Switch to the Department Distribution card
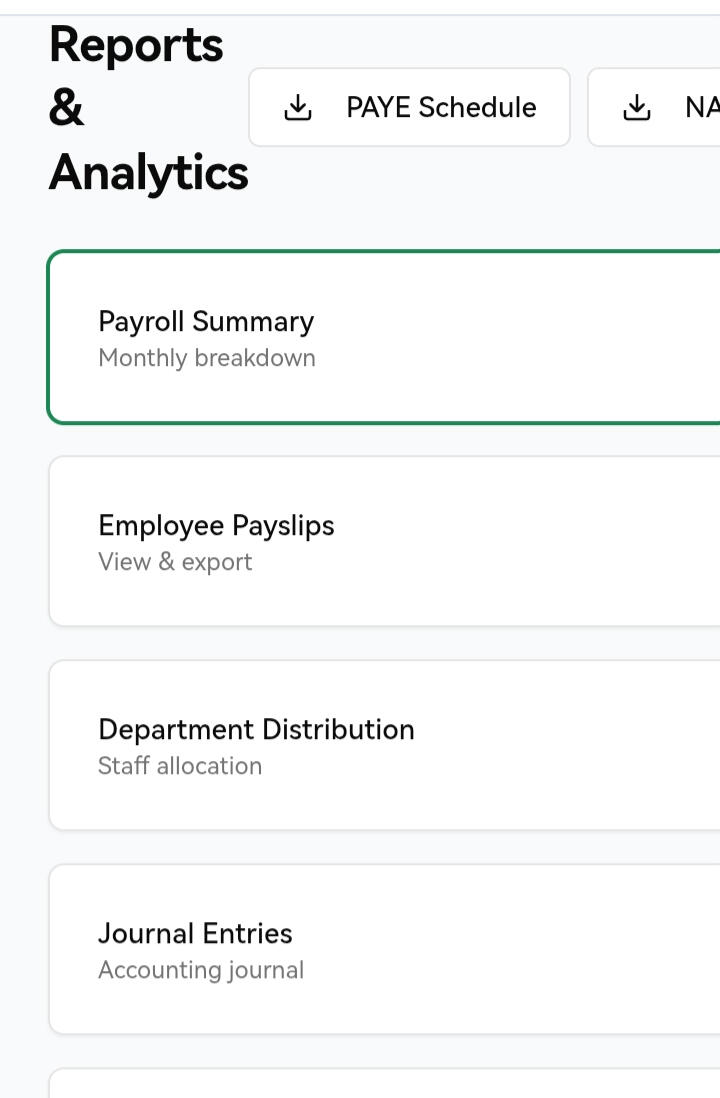Image resolution: width=720 pixels, height=1098 pixels. pyautogui.click(x=384, y=745)
